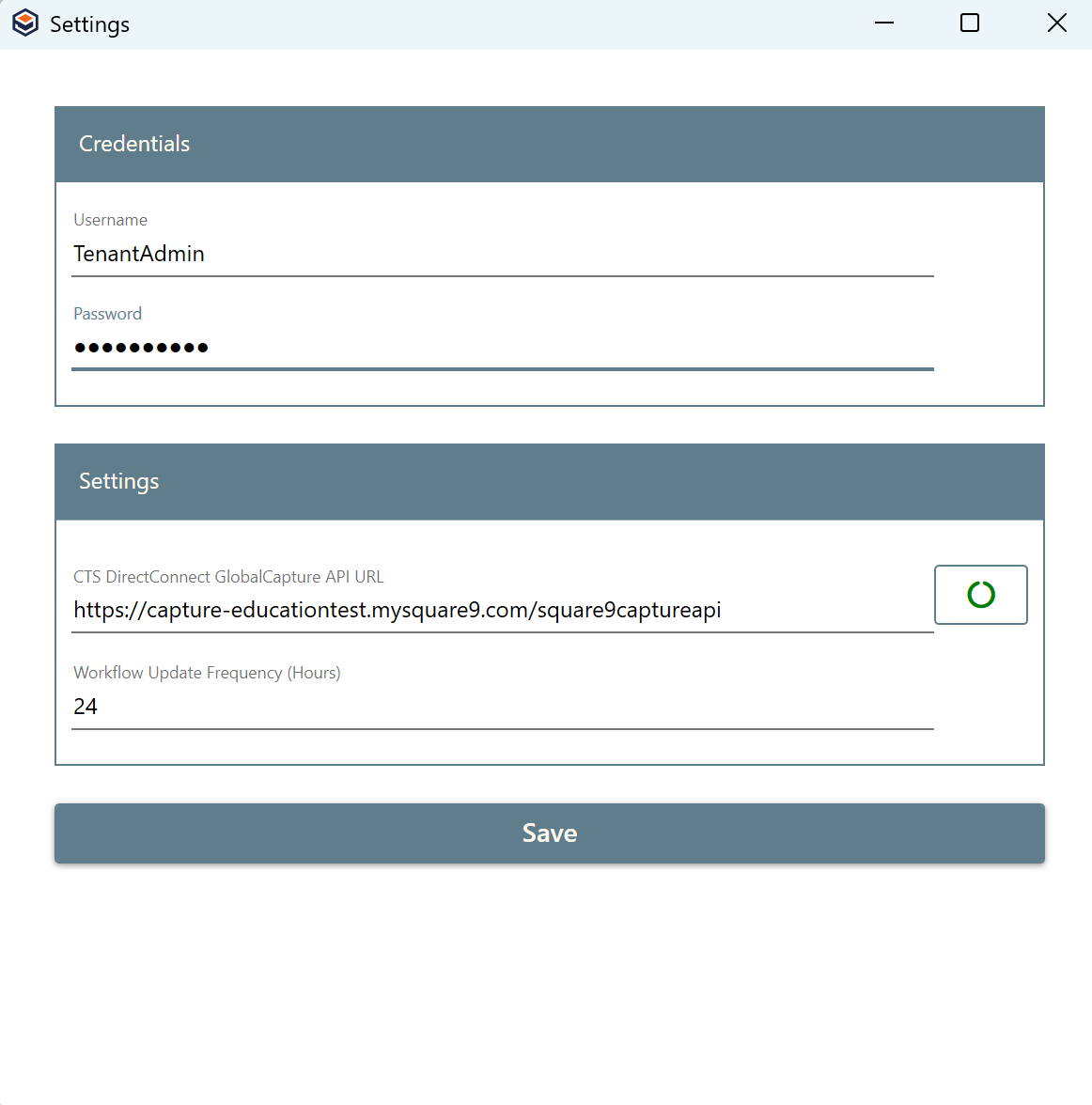
Task: Click the Username label
Action: pos(110,220)
